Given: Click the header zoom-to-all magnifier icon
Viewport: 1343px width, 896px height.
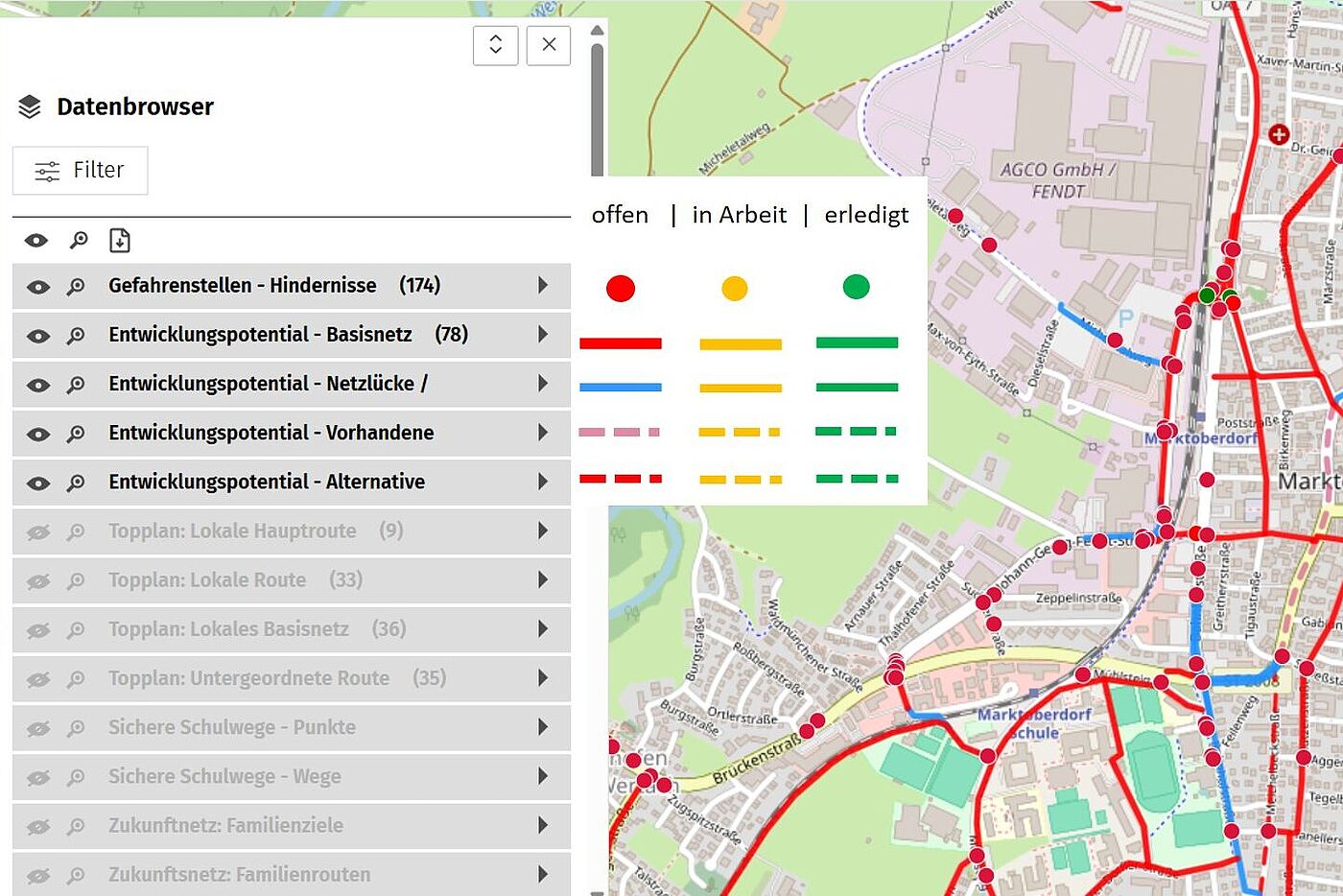Looking at the screenshot, I should click(79, 241).
